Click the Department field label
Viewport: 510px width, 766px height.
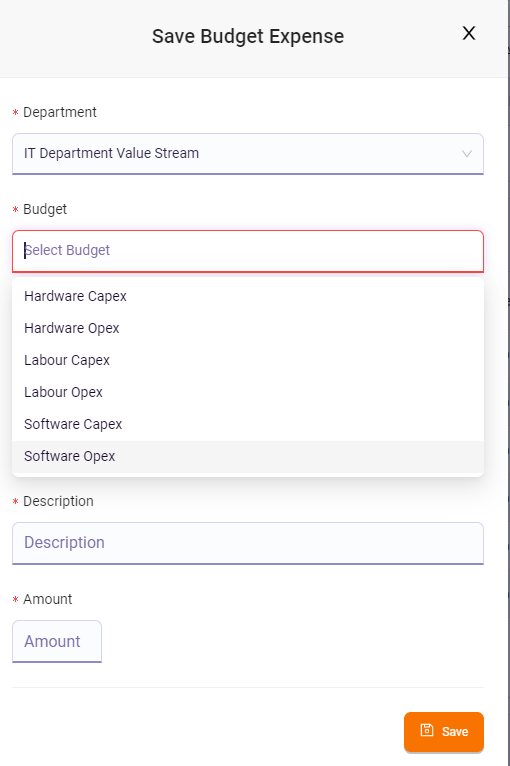(x=60, y=112)
